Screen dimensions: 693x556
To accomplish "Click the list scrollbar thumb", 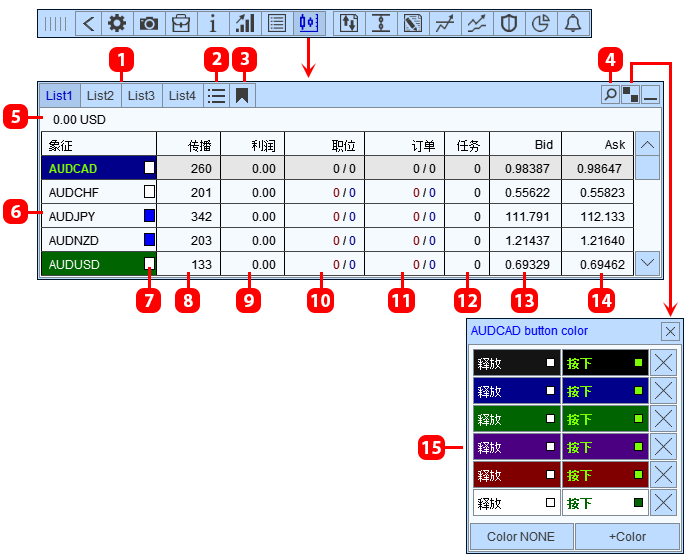I will coord(647,168).
